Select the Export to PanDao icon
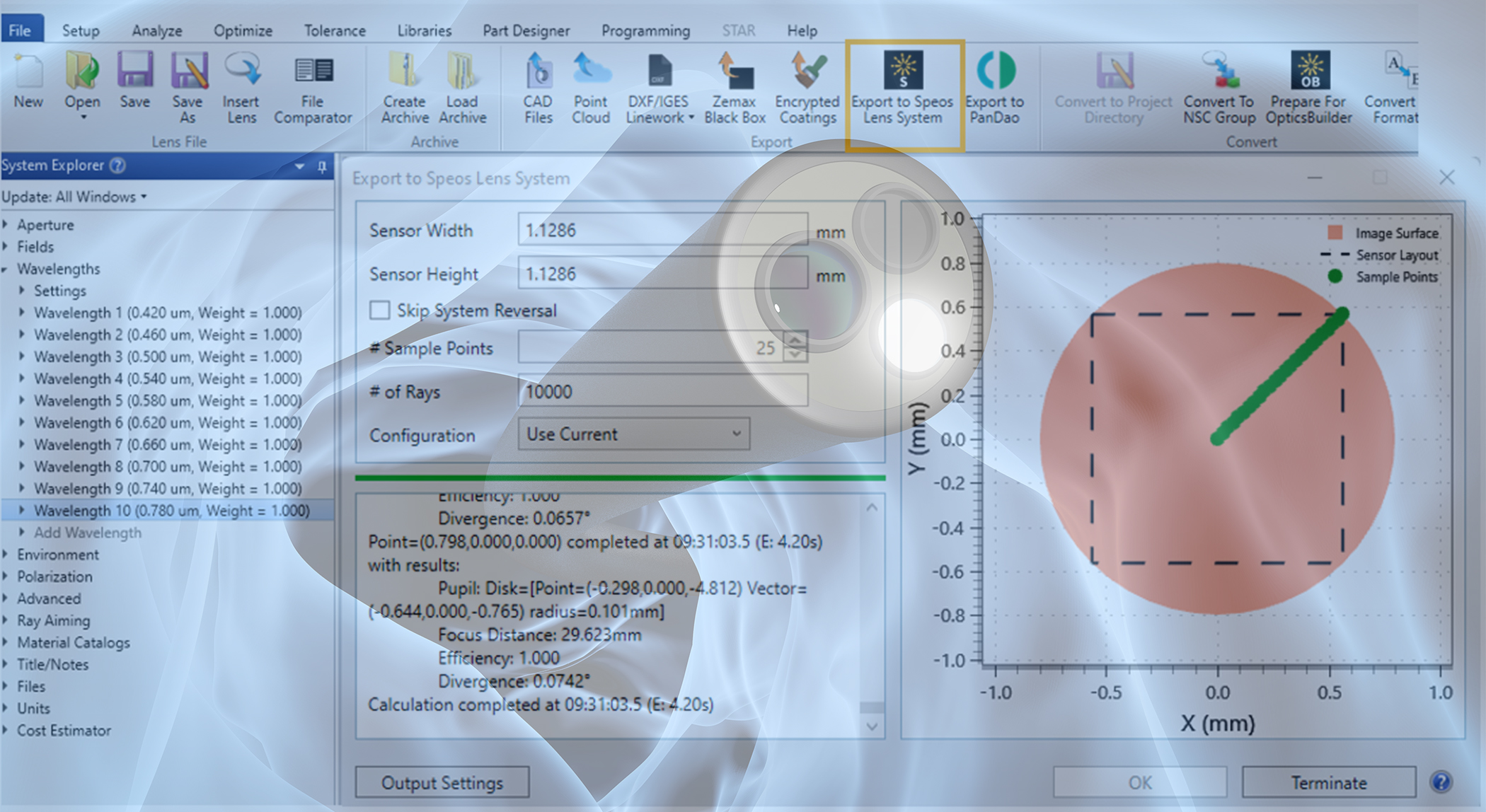 pos(995,88)
